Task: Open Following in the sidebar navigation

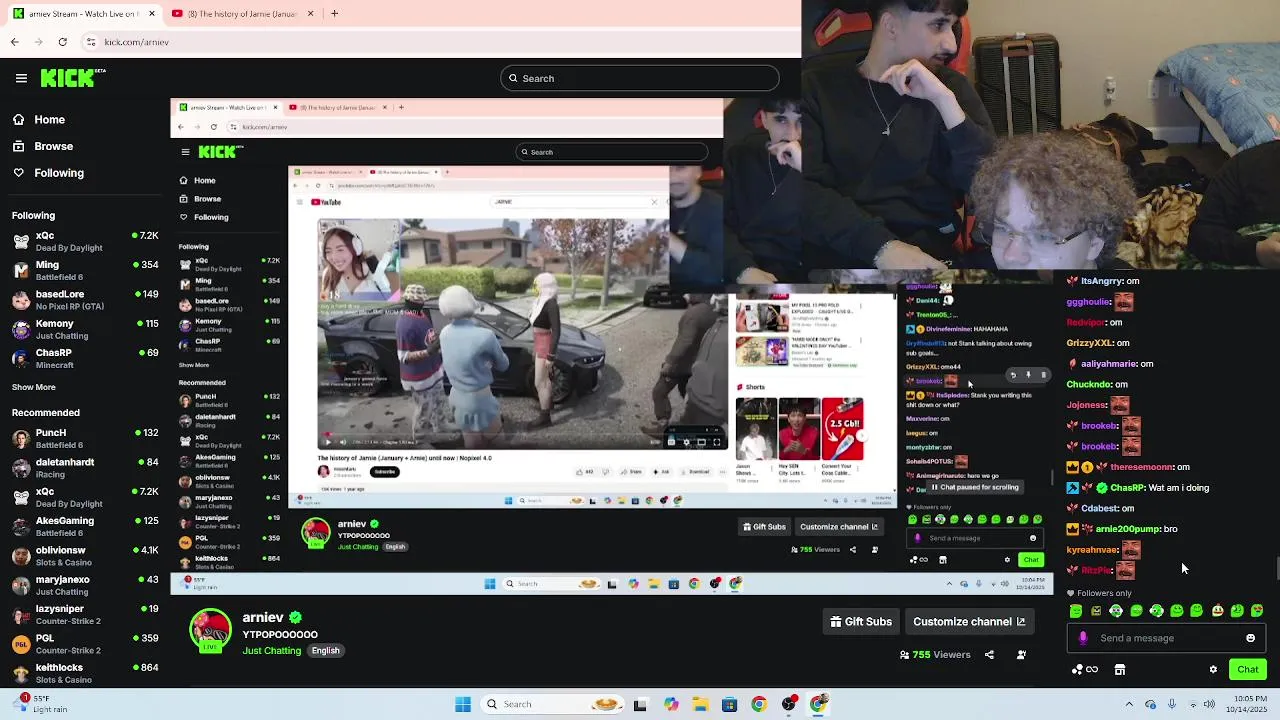Action: tap(47, 173)
